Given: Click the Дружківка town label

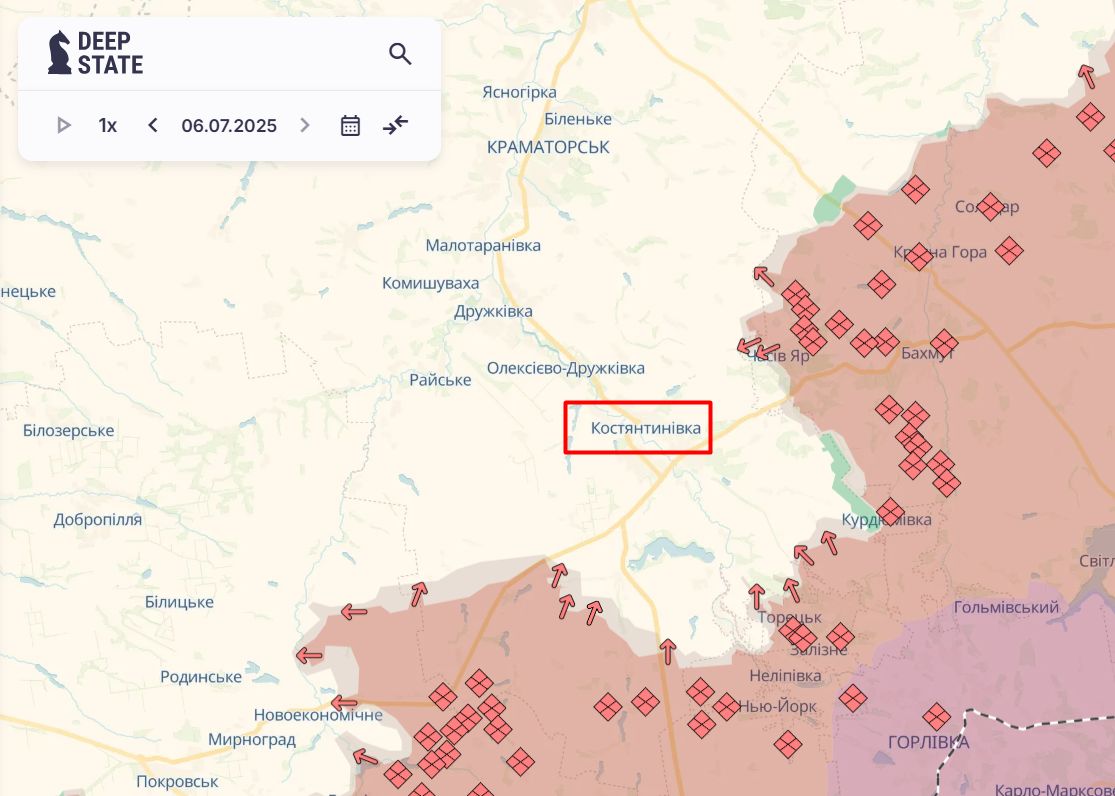Looking at the screenshot, I should (493, 311).
